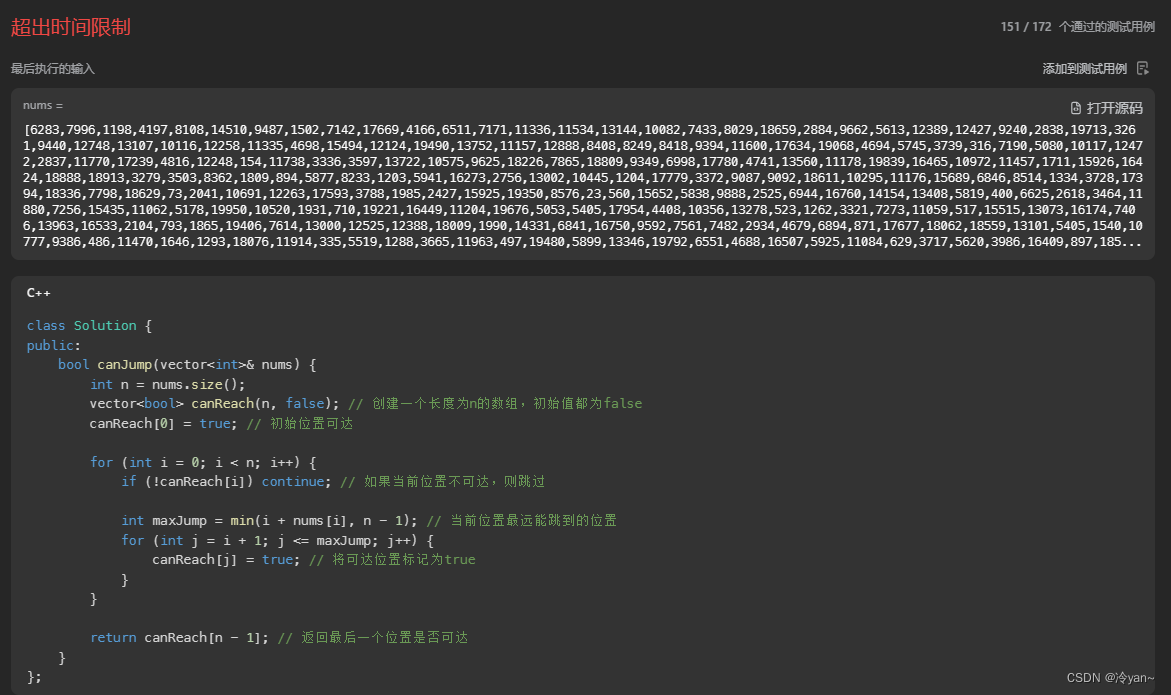Click the 'nums =' input label
Image resolution: width=1171 pixels, height=695 pixels.
point(43,105)
